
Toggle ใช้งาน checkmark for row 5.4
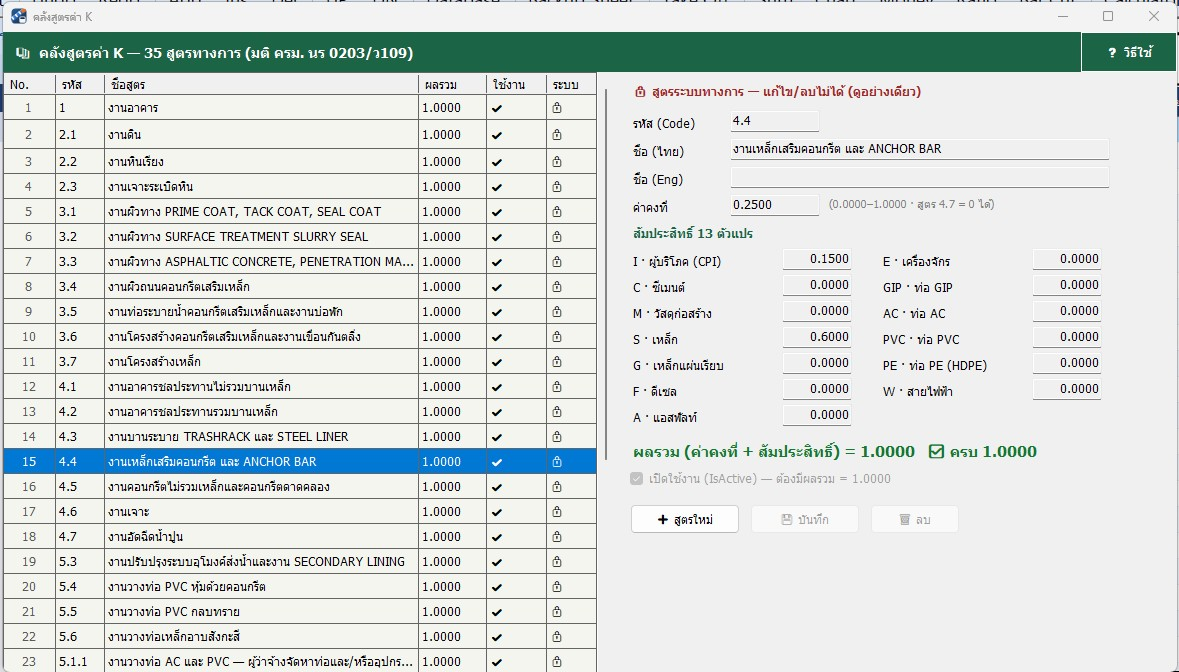(x=497, y=587)
